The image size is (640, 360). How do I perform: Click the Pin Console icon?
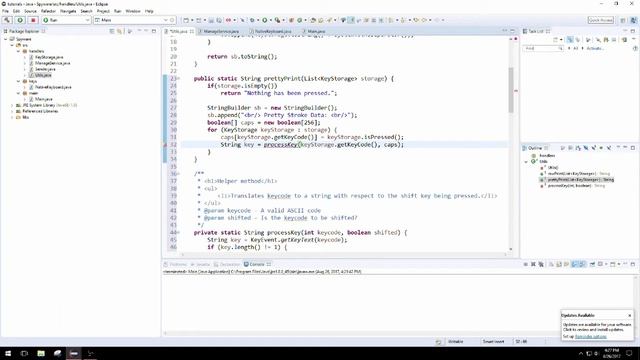(592, 264)
